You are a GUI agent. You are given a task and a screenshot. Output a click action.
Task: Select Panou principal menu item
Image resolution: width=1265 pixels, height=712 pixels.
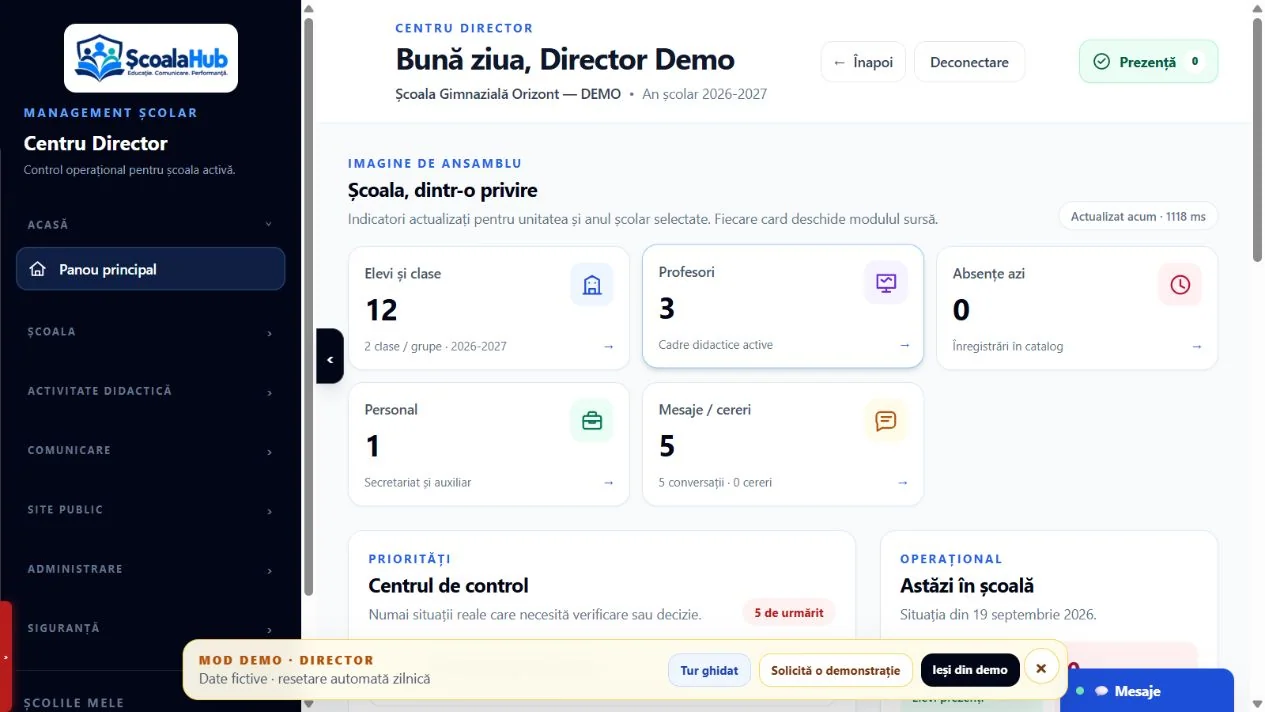pyautogui.click(x=150, y=269)
